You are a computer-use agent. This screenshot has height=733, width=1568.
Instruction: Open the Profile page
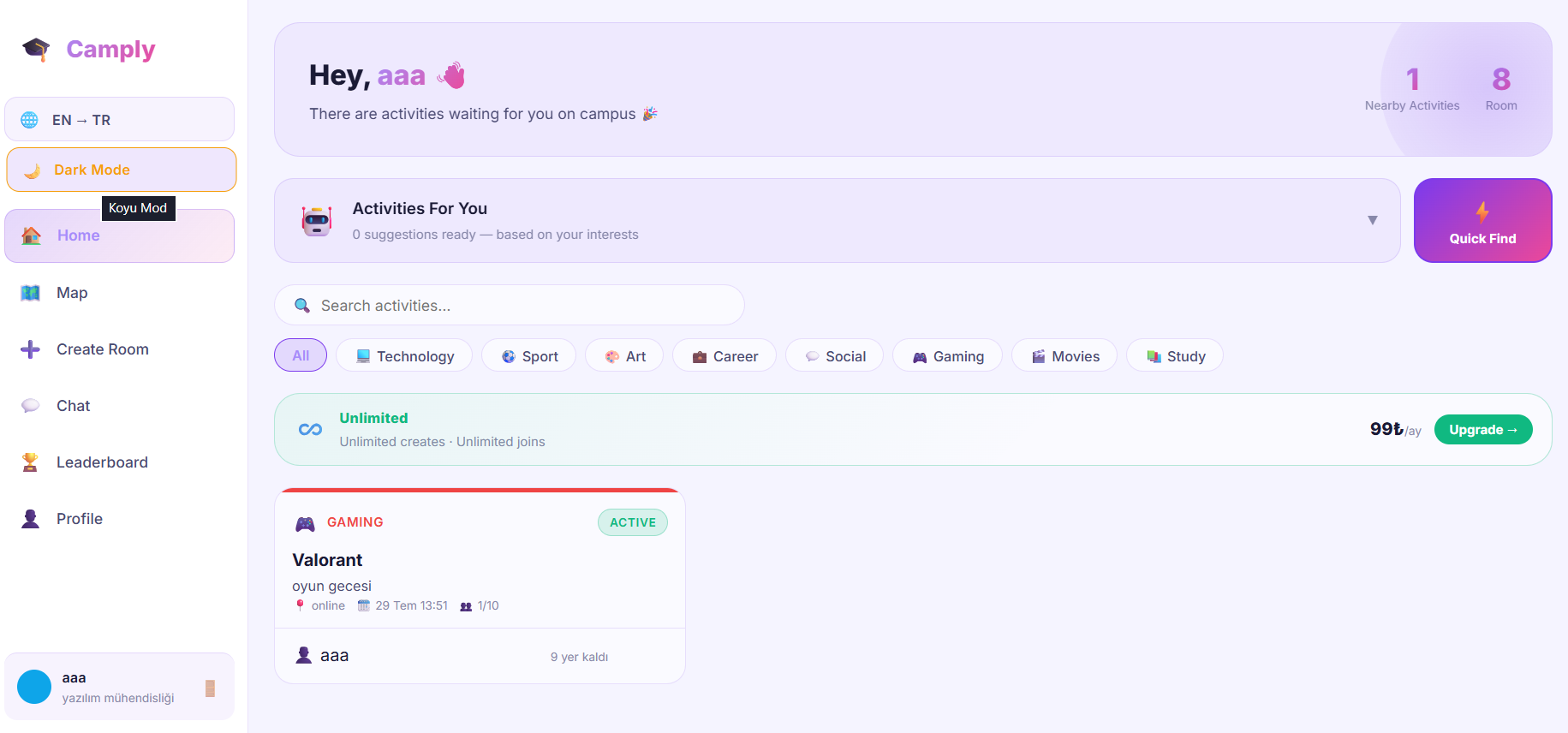tap(119, 519)
